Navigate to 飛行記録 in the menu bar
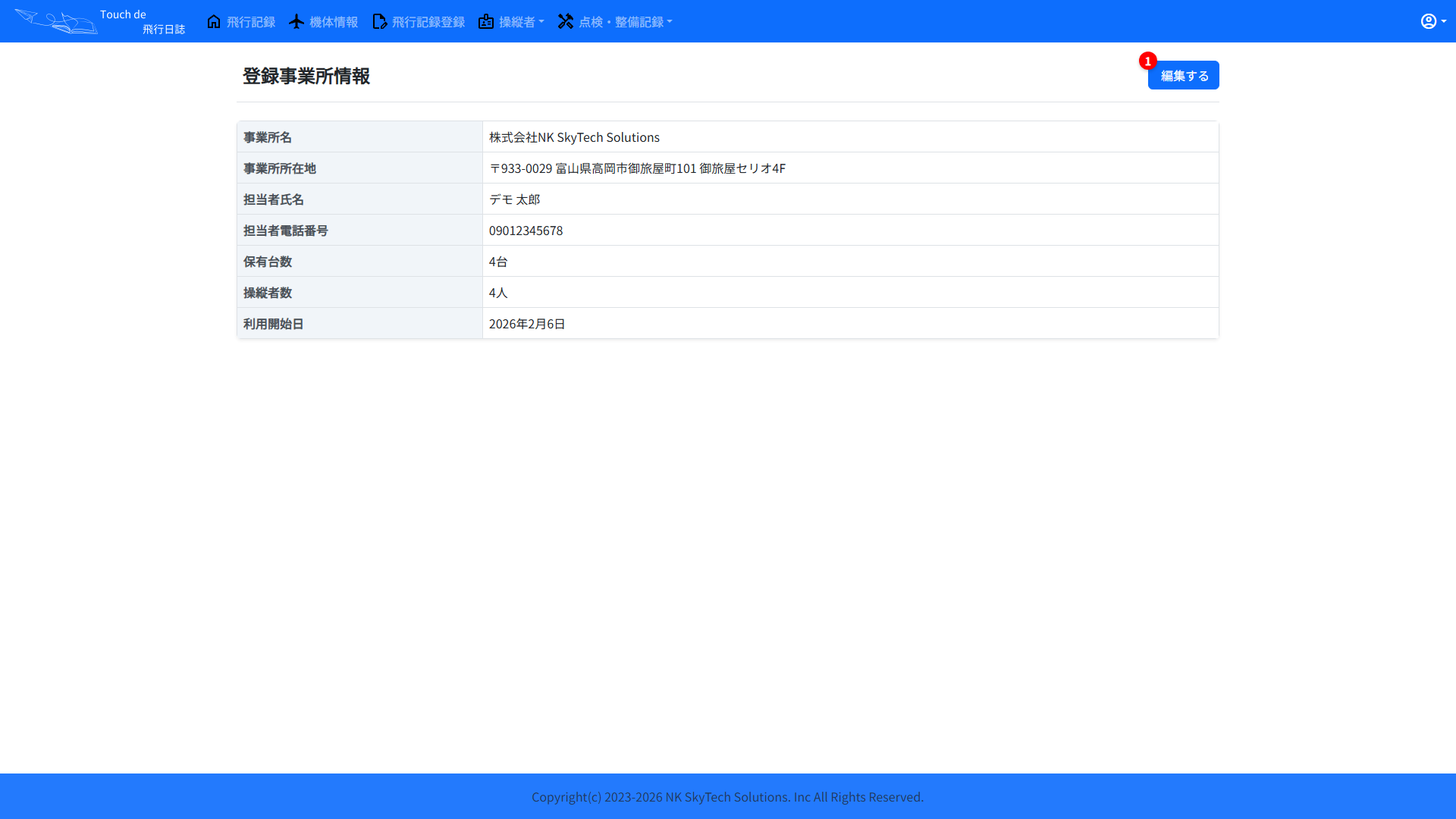Viewport: 1456px width, 819px height. 250,21
